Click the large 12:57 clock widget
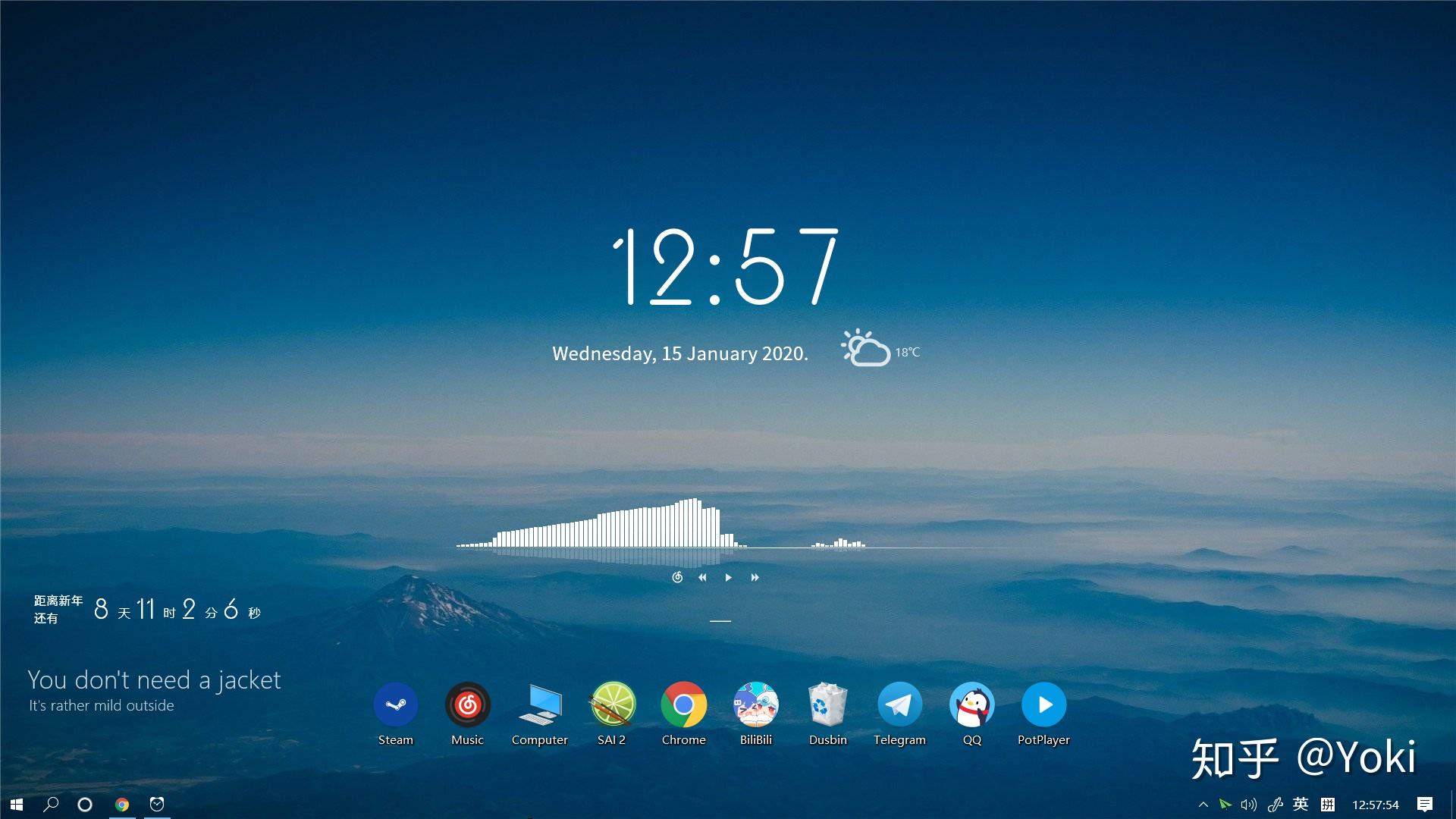The image size is (1456, 819). tap(725, 266)
